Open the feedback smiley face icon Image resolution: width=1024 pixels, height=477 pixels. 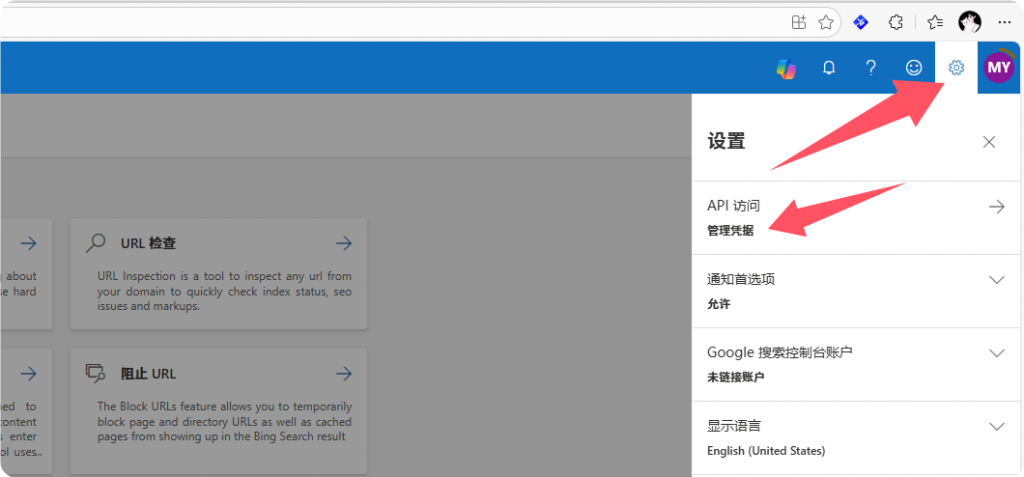(913, 68)
